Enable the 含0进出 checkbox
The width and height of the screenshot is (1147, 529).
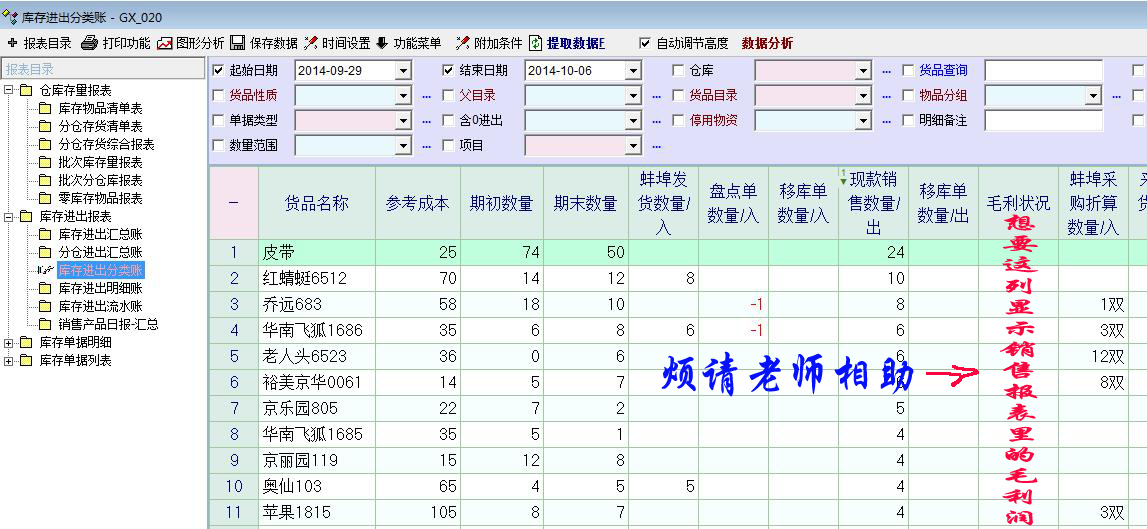click(449, 121)
